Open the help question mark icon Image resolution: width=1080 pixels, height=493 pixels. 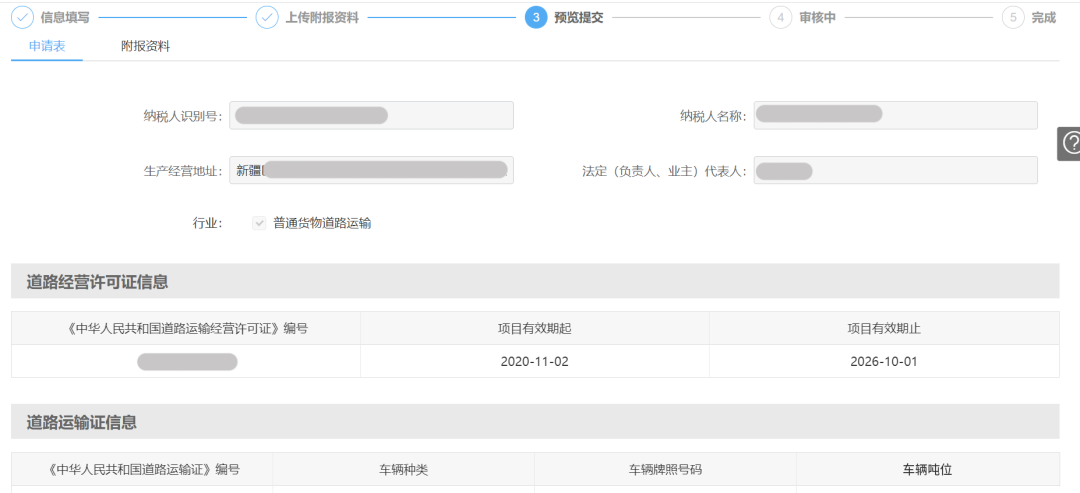1069,143
